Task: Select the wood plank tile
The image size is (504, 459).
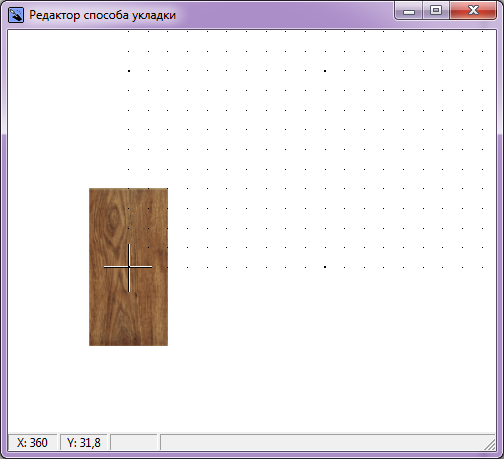Action: 128,267
